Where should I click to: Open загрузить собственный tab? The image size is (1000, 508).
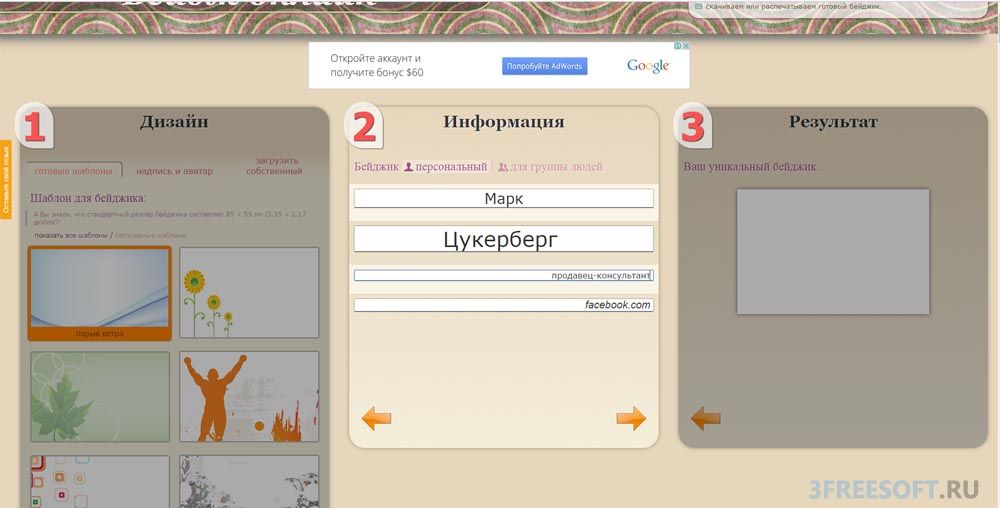[x=274, y=166]
